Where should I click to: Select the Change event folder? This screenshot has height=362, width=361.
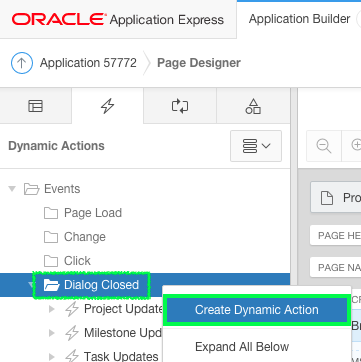click(x=85, y=237)
